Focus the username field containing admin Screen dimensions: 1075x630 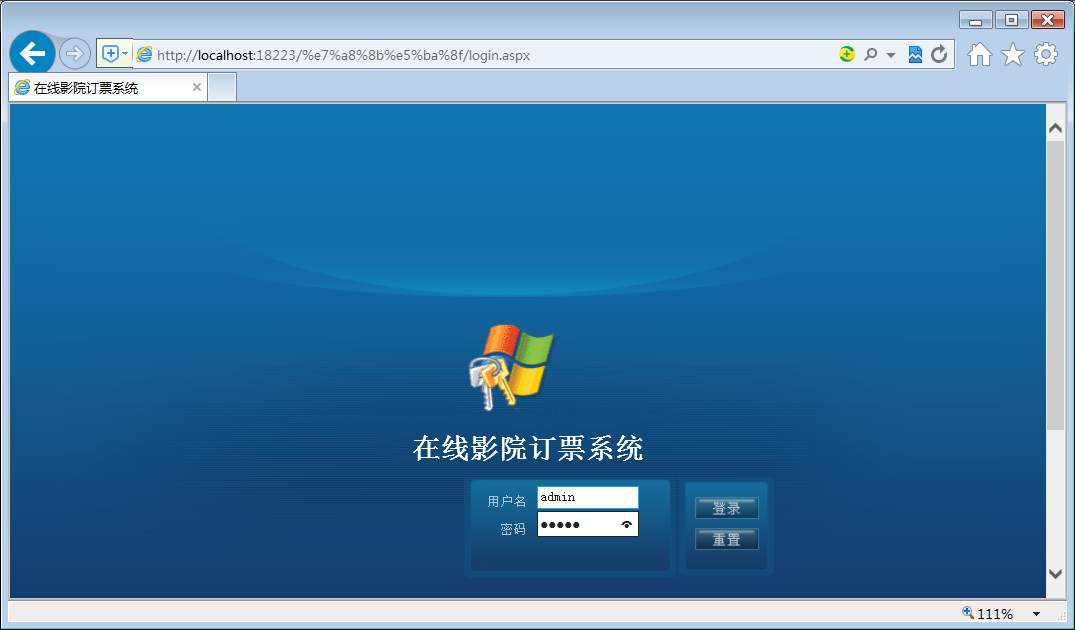tap(588, 497)
